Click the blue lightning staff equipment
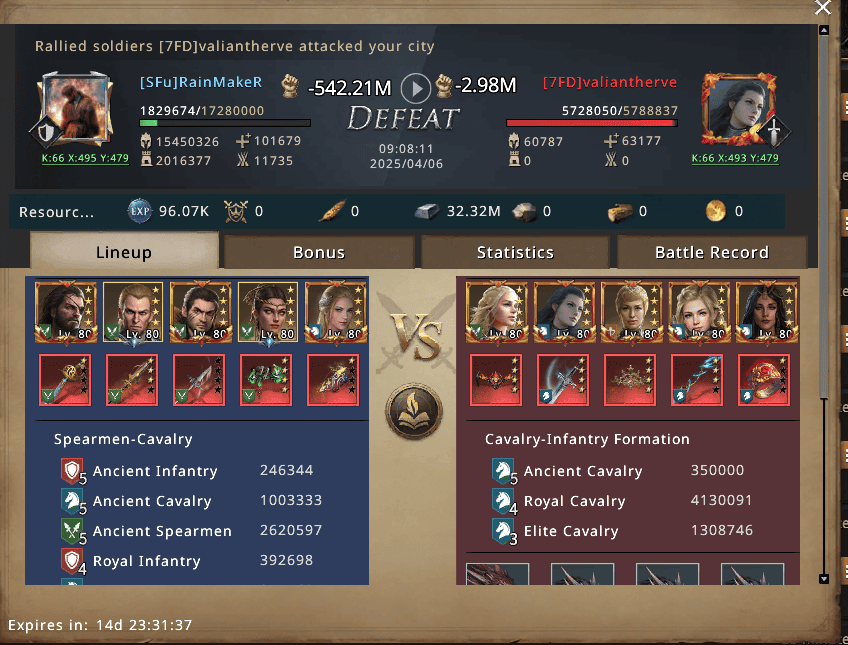The image size is (848, 645). click(697, 380)
